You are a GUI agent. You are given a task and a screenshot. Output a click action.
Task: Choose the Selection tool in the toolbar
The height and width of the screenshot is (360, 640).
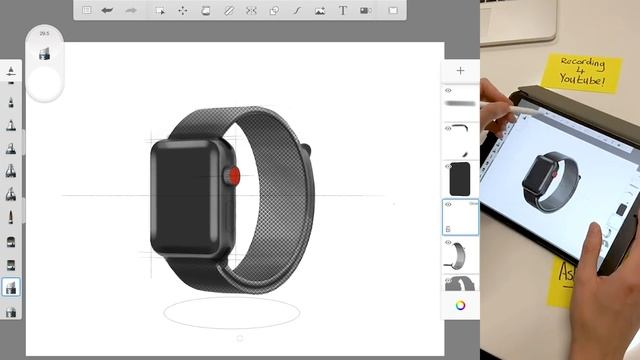pos(160,11)
